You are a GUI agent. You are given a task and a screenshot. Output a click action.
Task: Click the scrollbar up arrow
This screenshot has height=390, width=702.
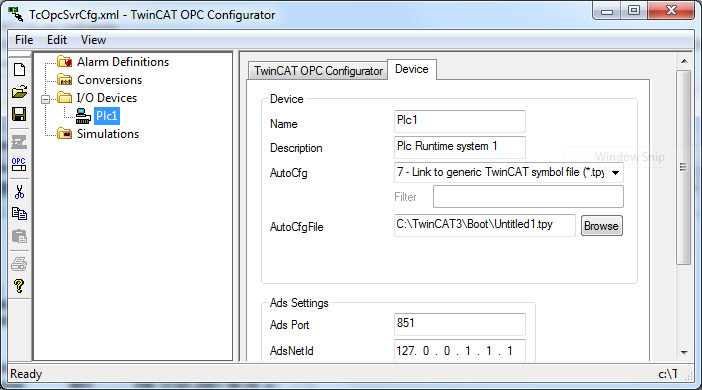click(684, 61)
